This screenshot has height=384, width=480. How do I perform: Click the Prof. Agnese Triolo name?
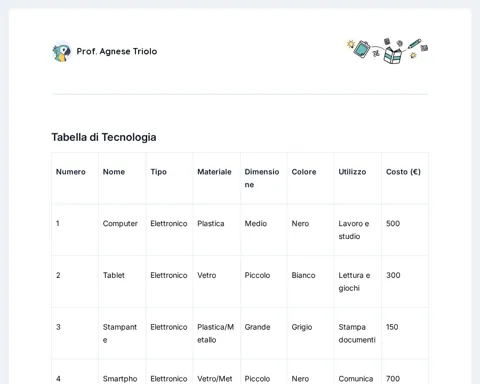coord(117,51)
